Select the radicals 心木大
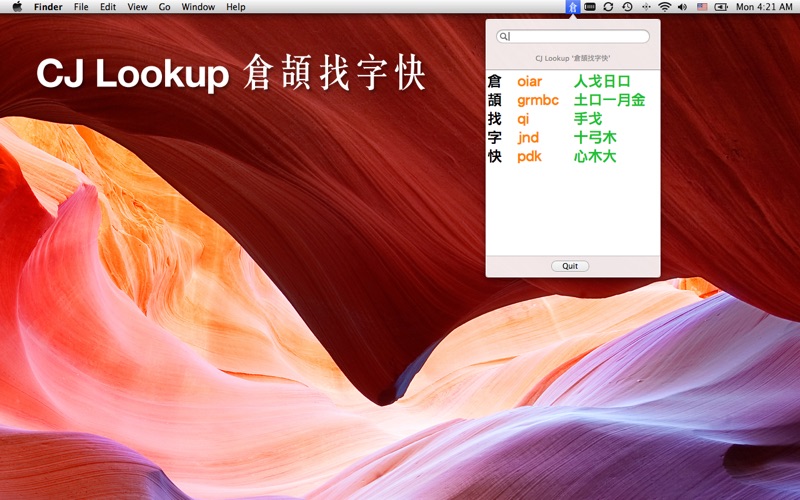Viewport: 800px width, 500px height. point(595,157)
